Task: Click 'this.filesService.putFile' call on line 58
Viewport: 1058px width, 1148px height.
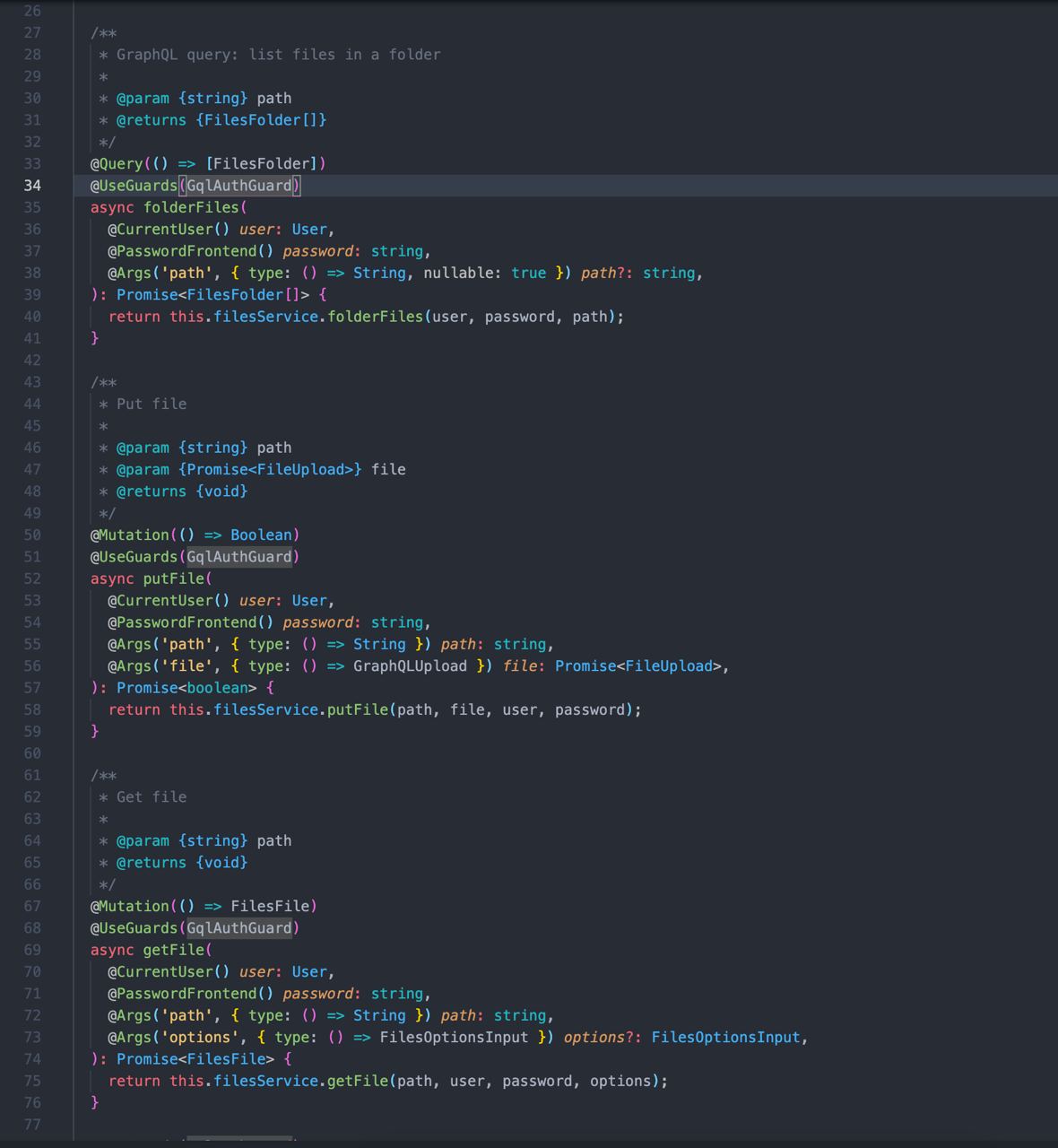Action: click(x=279, y=710)
